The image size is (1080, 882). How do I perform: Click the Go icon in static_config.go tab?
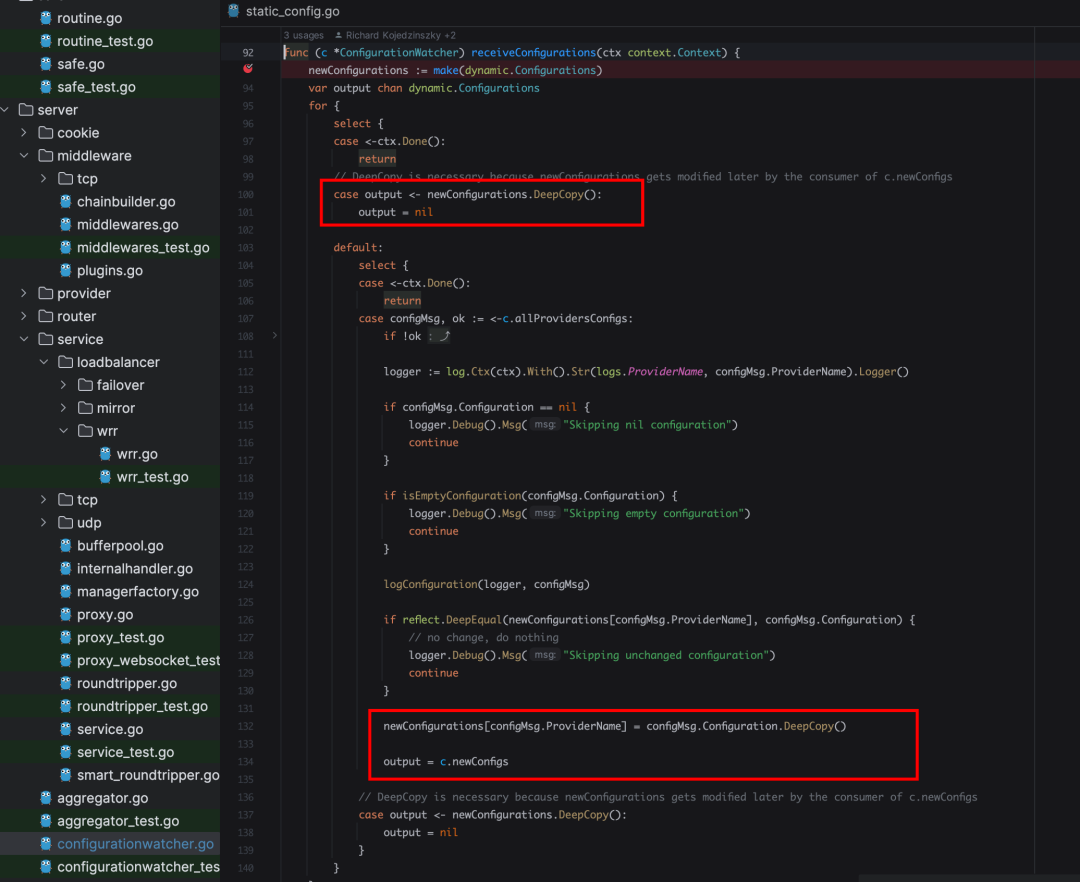pos(233,11)
